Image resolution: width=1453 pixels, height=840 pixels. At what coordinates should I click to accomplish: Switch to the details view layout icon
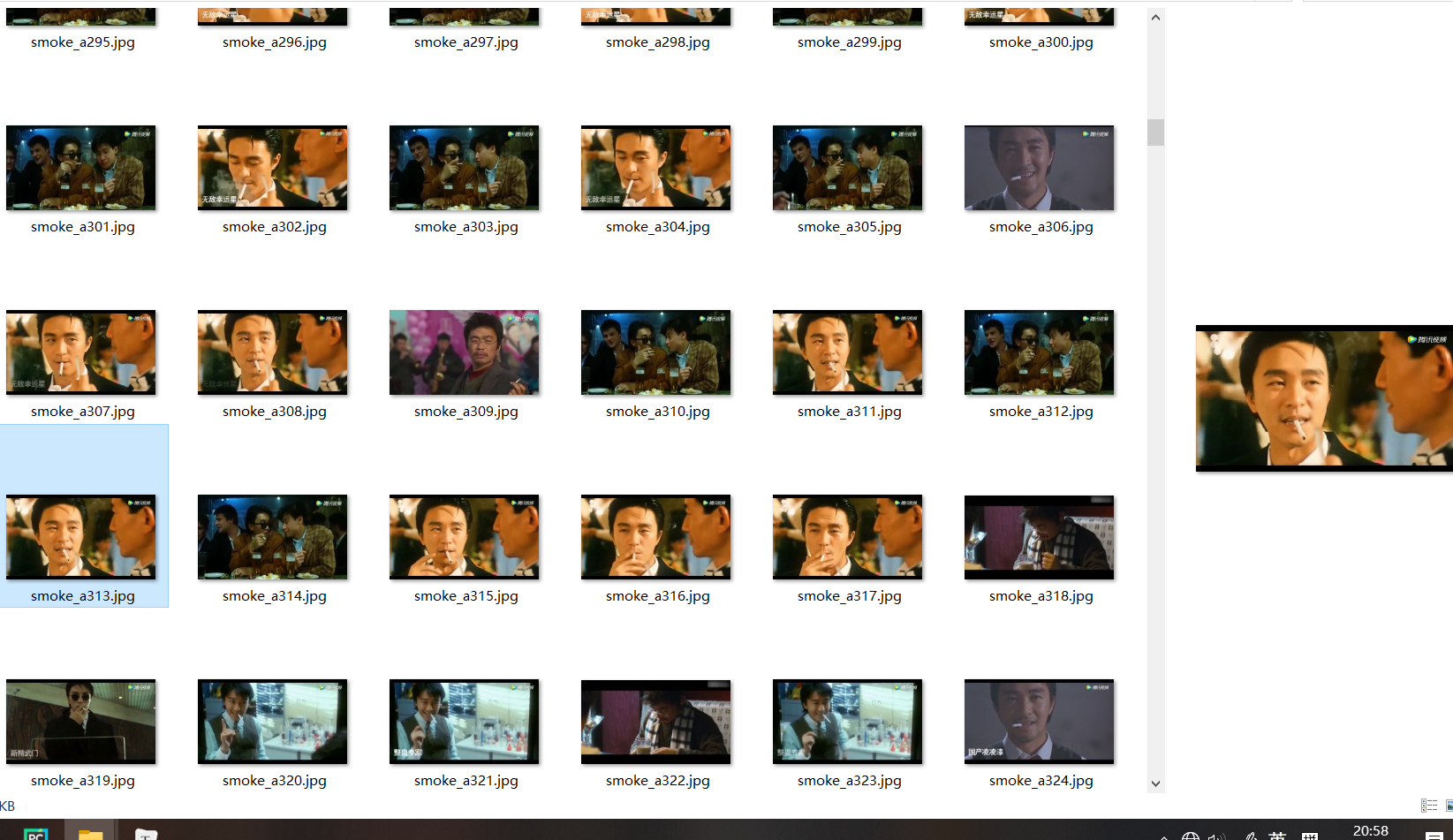[x=1428, y=806]
